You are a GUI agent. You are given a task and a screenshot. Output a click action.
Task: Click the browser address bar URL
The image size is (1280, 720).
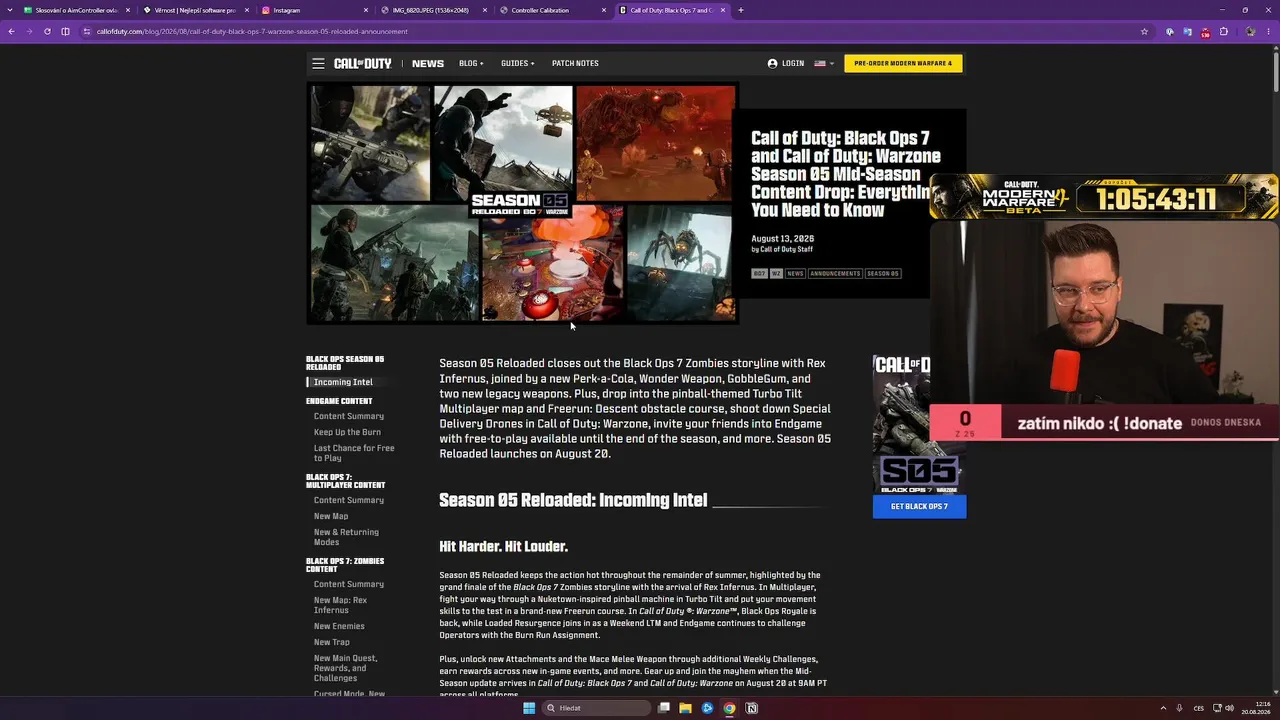[252, 31]
